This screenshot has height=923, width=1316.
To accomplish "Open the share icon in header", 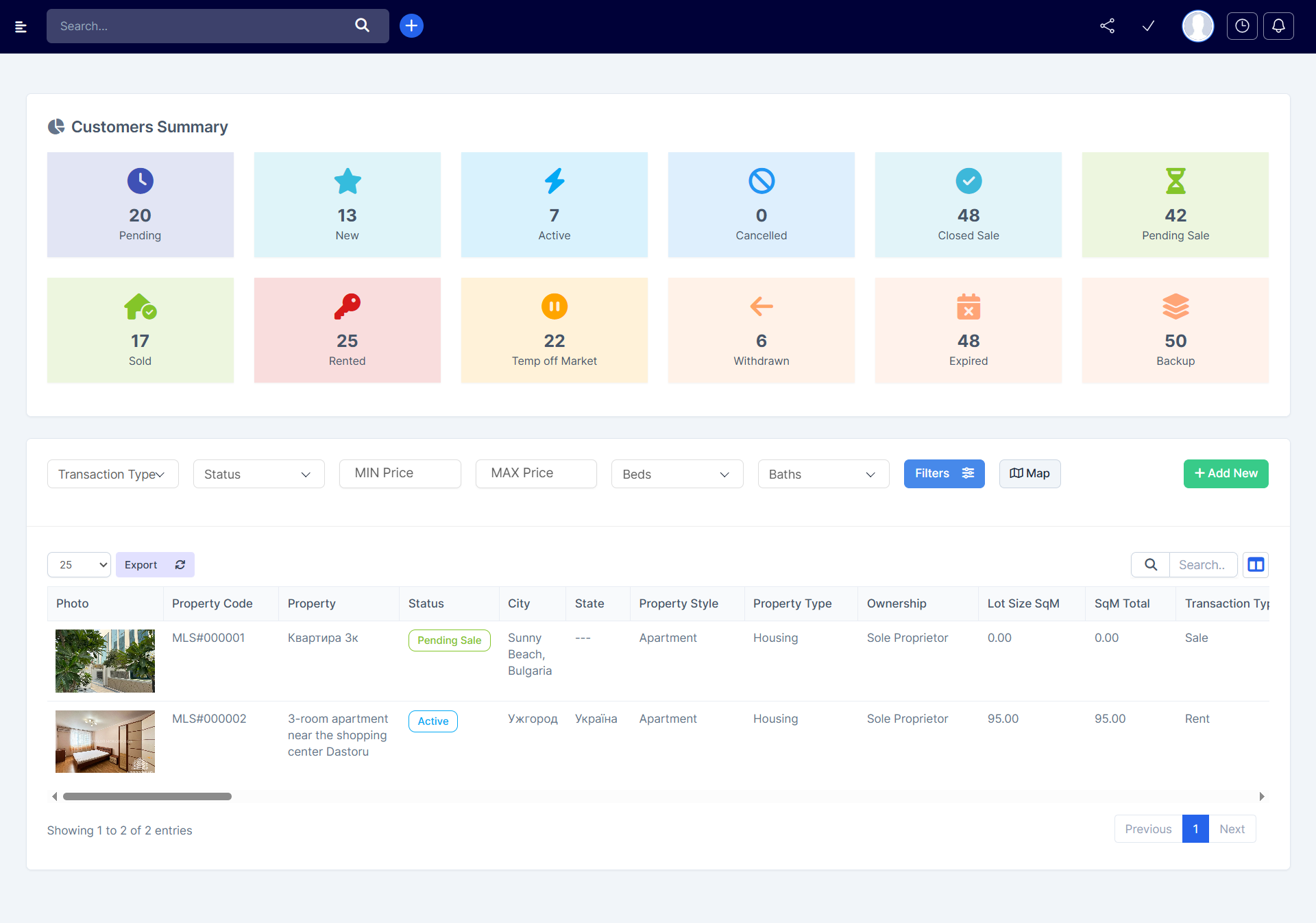I will 1107,26.
